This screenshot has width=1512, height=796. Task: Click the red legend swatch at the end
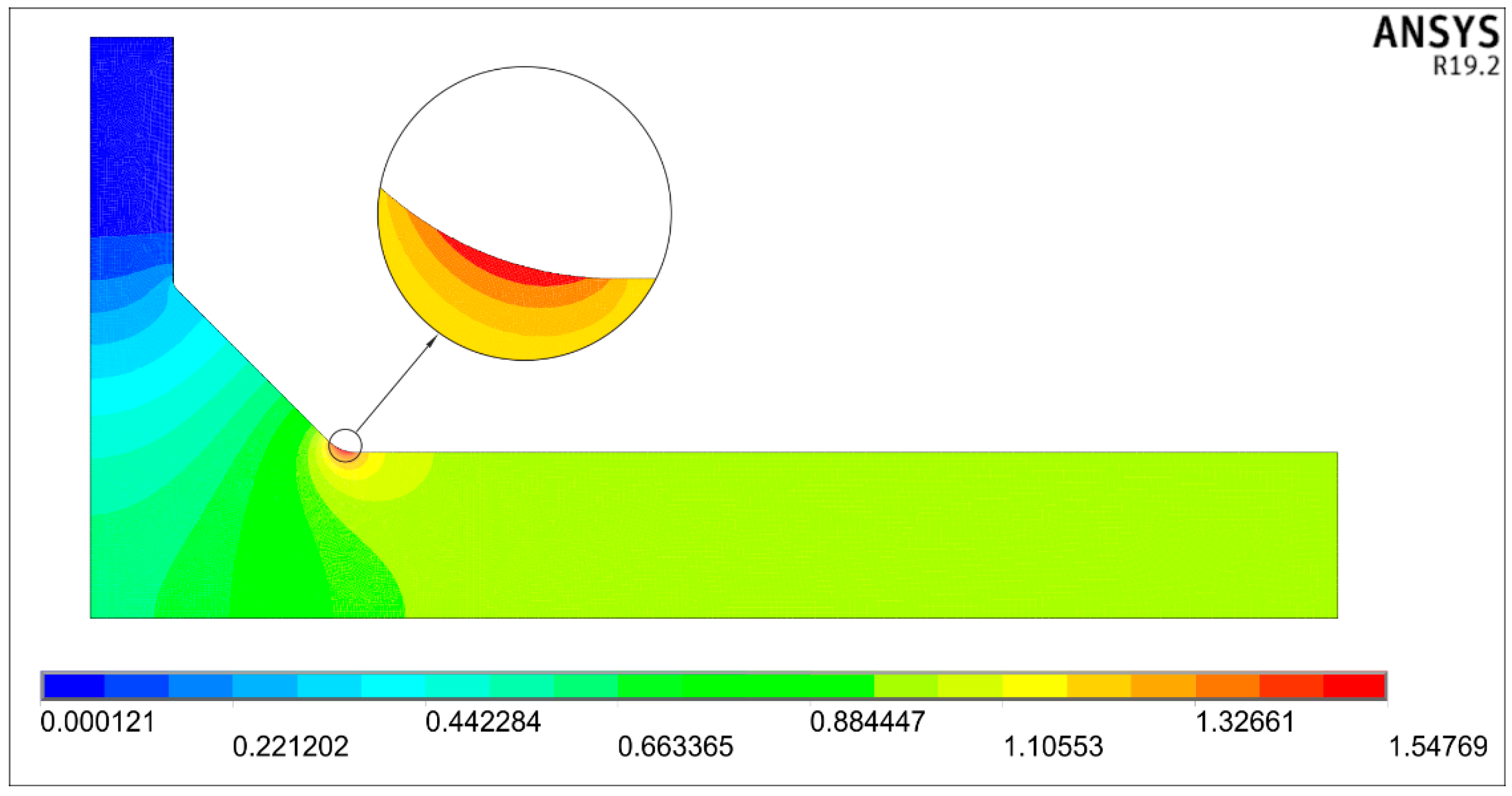(1354, 685)
